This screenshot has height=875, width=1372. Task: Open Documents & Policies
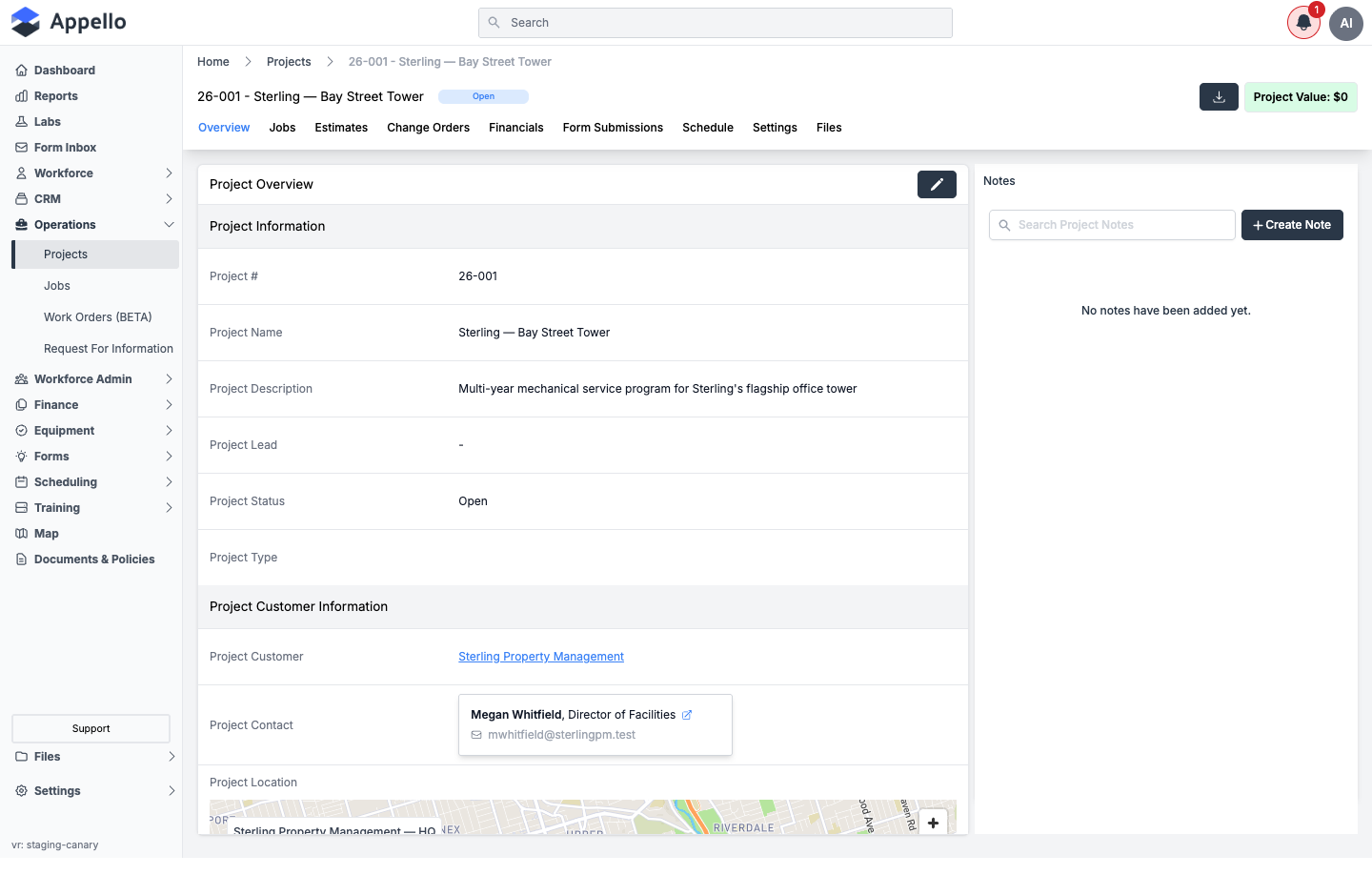pyautogui.click(x=95, y=560)
